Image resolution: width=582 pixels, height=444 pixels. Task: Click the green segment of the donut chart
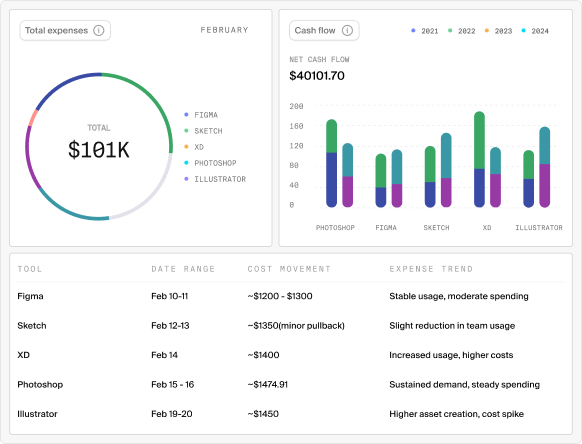(150, 97)
